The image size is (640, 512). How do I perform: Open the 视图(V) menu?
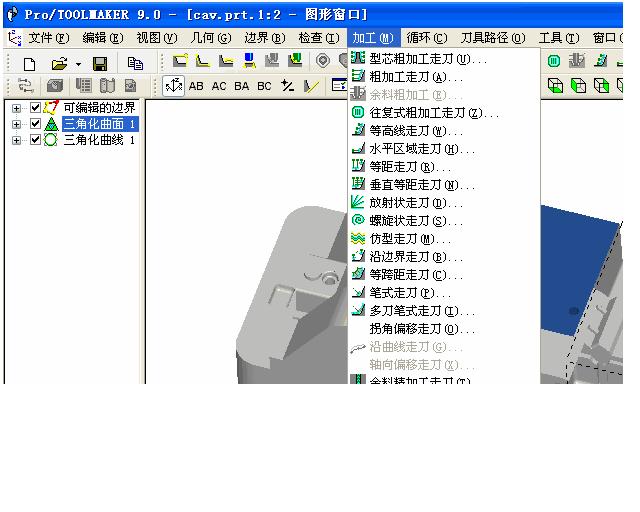pyautogui.click(x=157, y=38)
